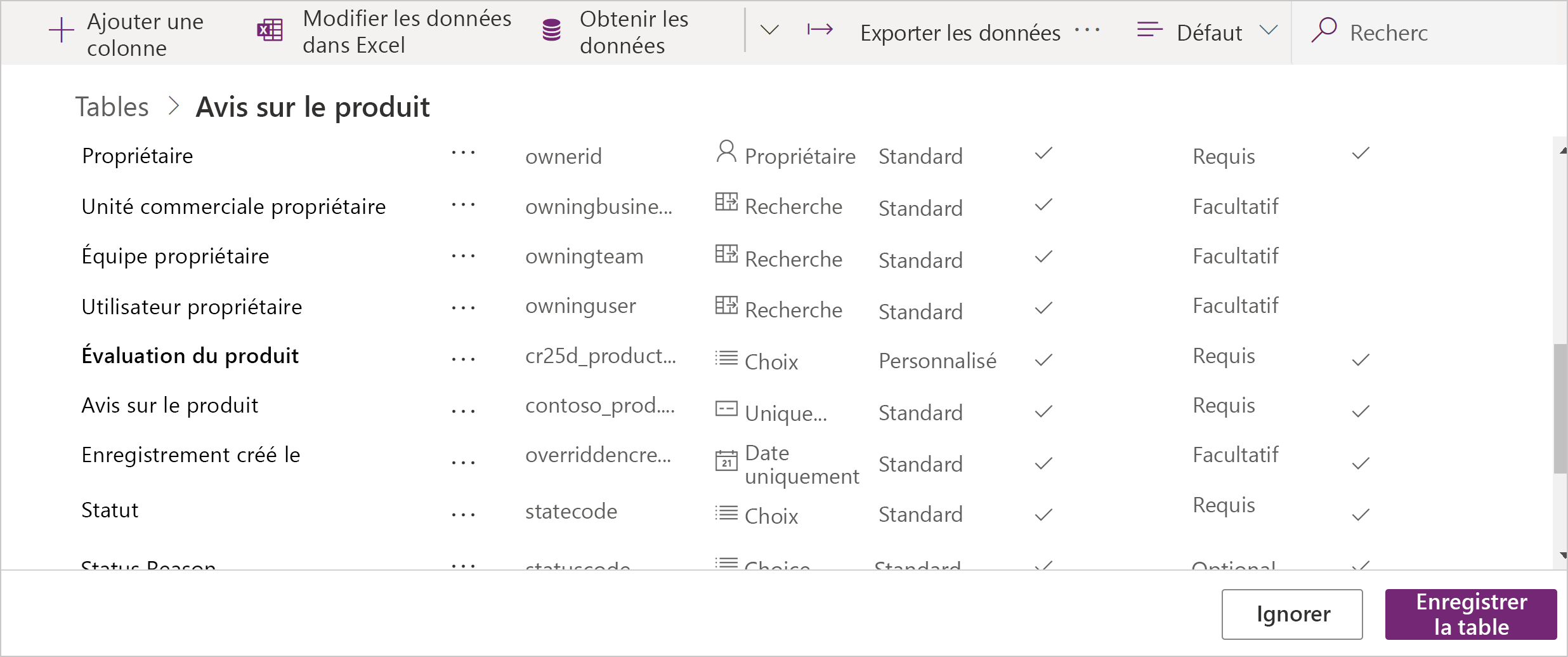
Task: Expand the Obtenir les données dropdown arrow
Action: 769,30
